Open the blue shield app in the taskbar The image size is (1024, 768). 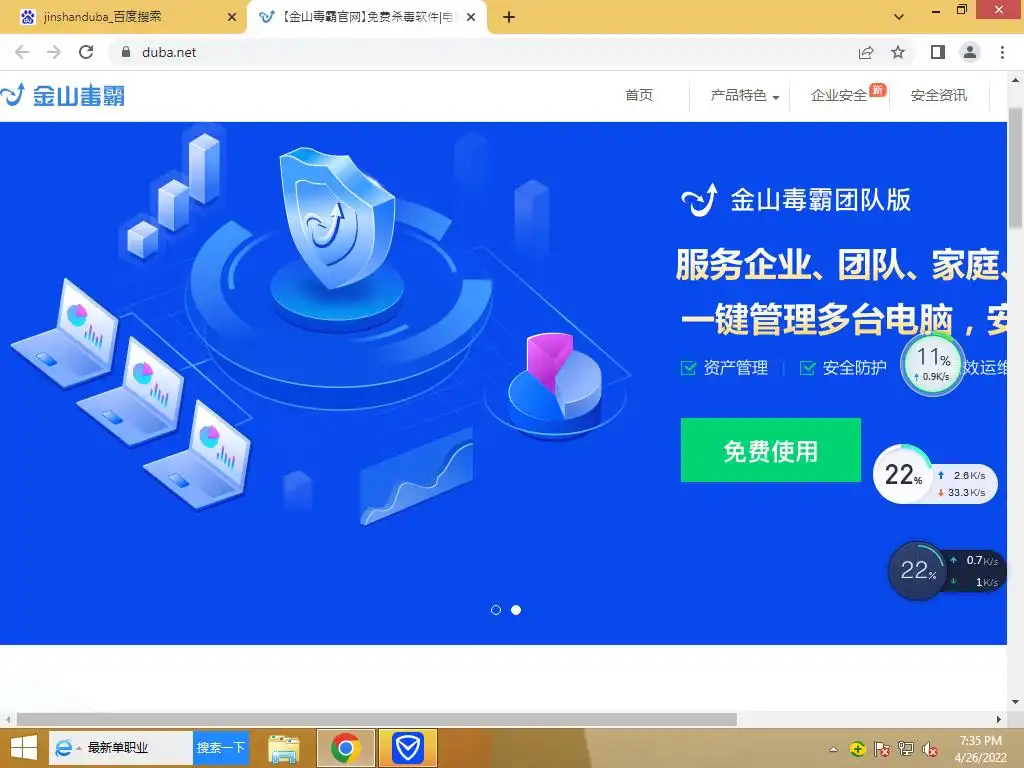click(408, 748)
